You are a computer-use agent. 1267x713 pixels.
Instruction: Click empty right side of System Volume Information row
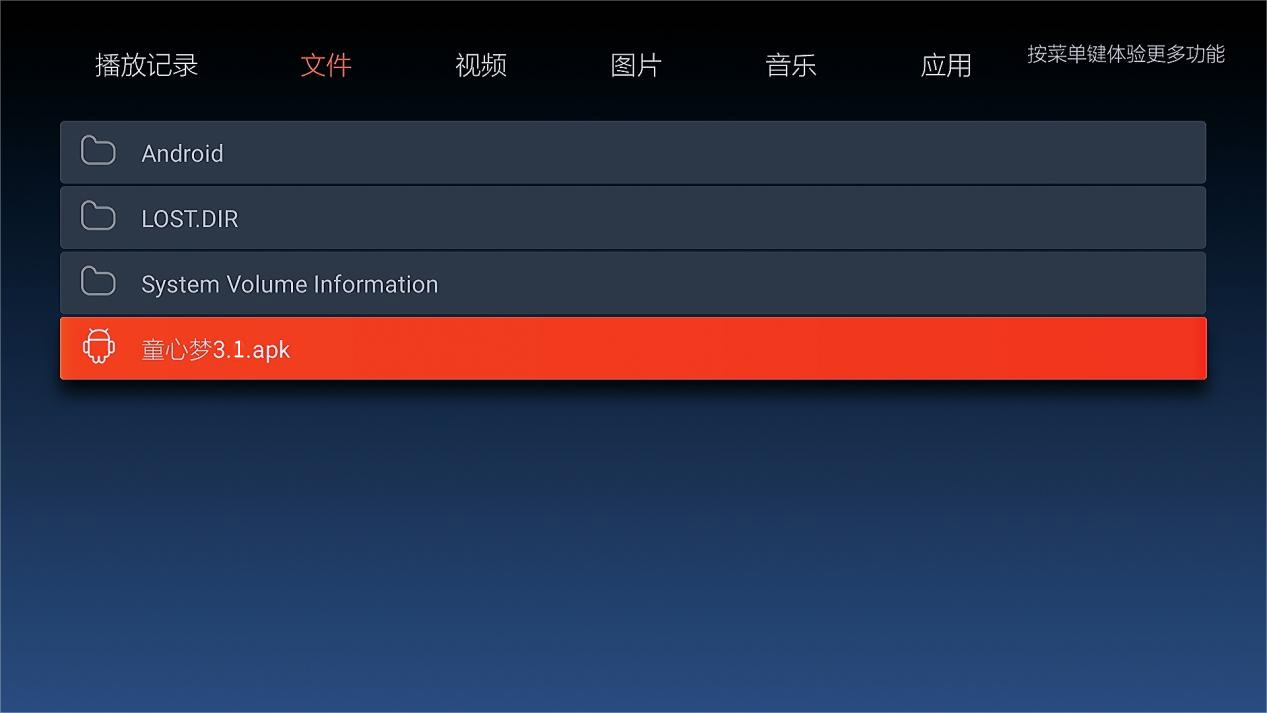[x=850, y=283]
